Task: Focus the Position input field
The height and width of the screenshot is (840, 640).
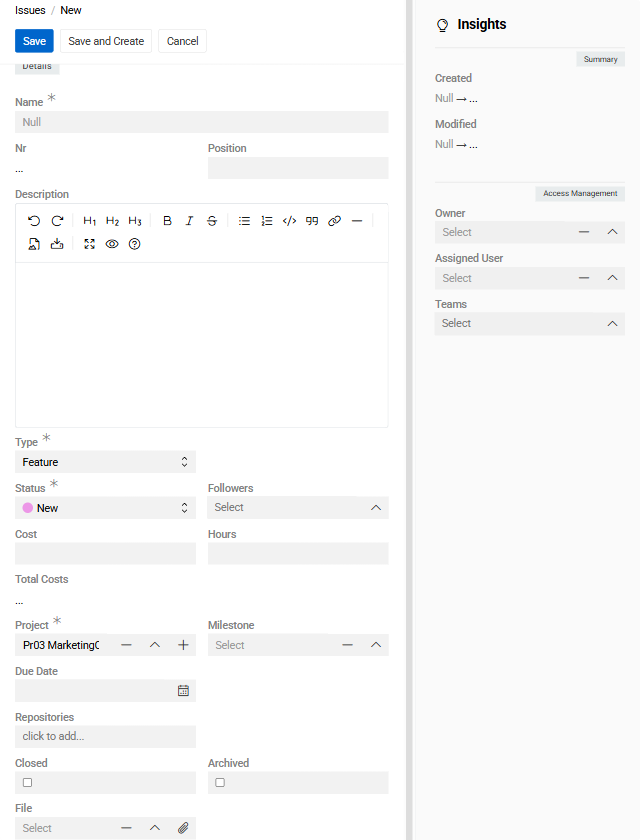Action: (298, 168)
